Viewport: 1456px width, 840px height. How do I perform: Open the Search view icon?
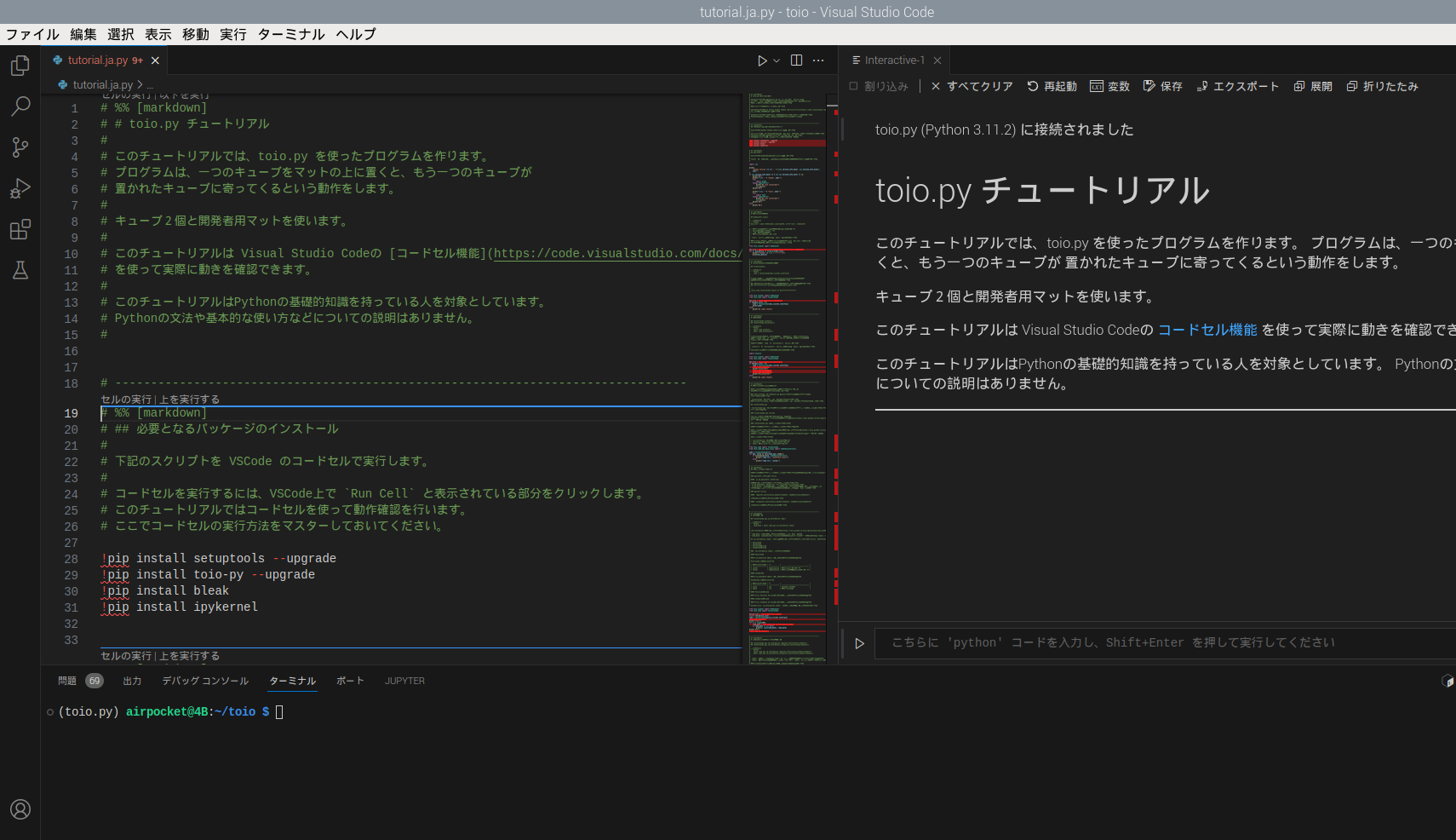(x=20, y=106)
